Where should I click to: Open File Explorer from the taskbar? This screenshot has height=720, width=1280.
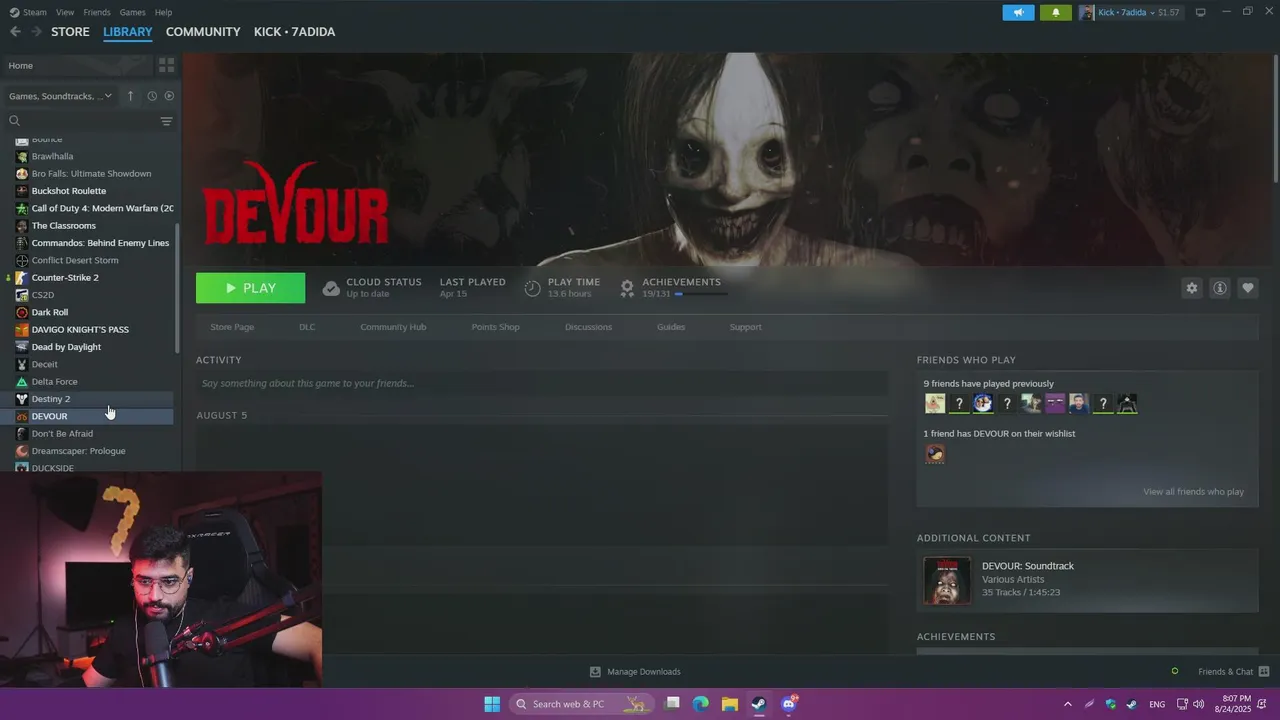(x=730, y=704)
